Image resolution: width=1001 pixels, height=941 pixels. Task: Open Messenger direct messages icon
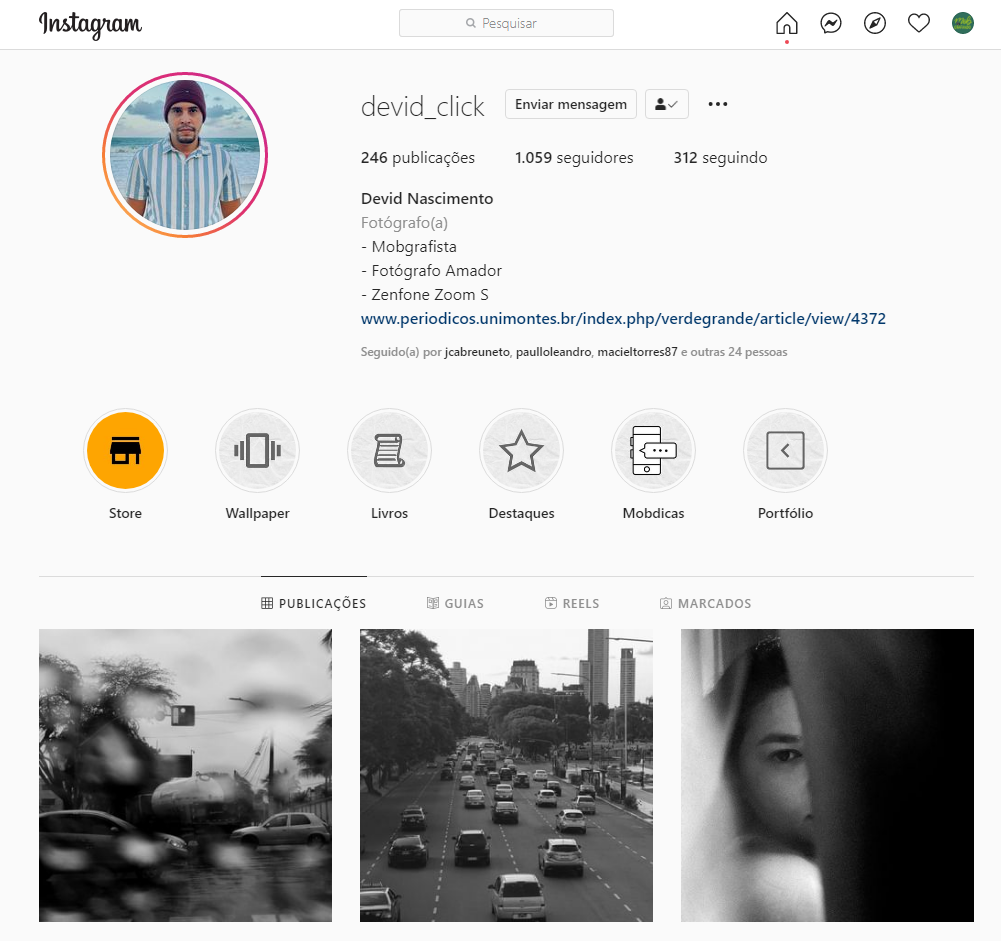point(831,22)
